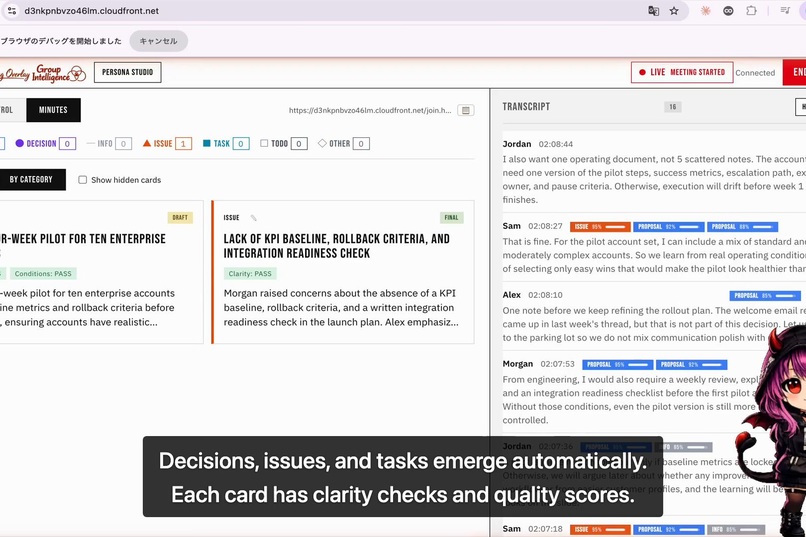Image resolution: width=806 pixels, height=537 pixels.
Task: Click the Clarity: PASS badge
Action: (250, 274)
